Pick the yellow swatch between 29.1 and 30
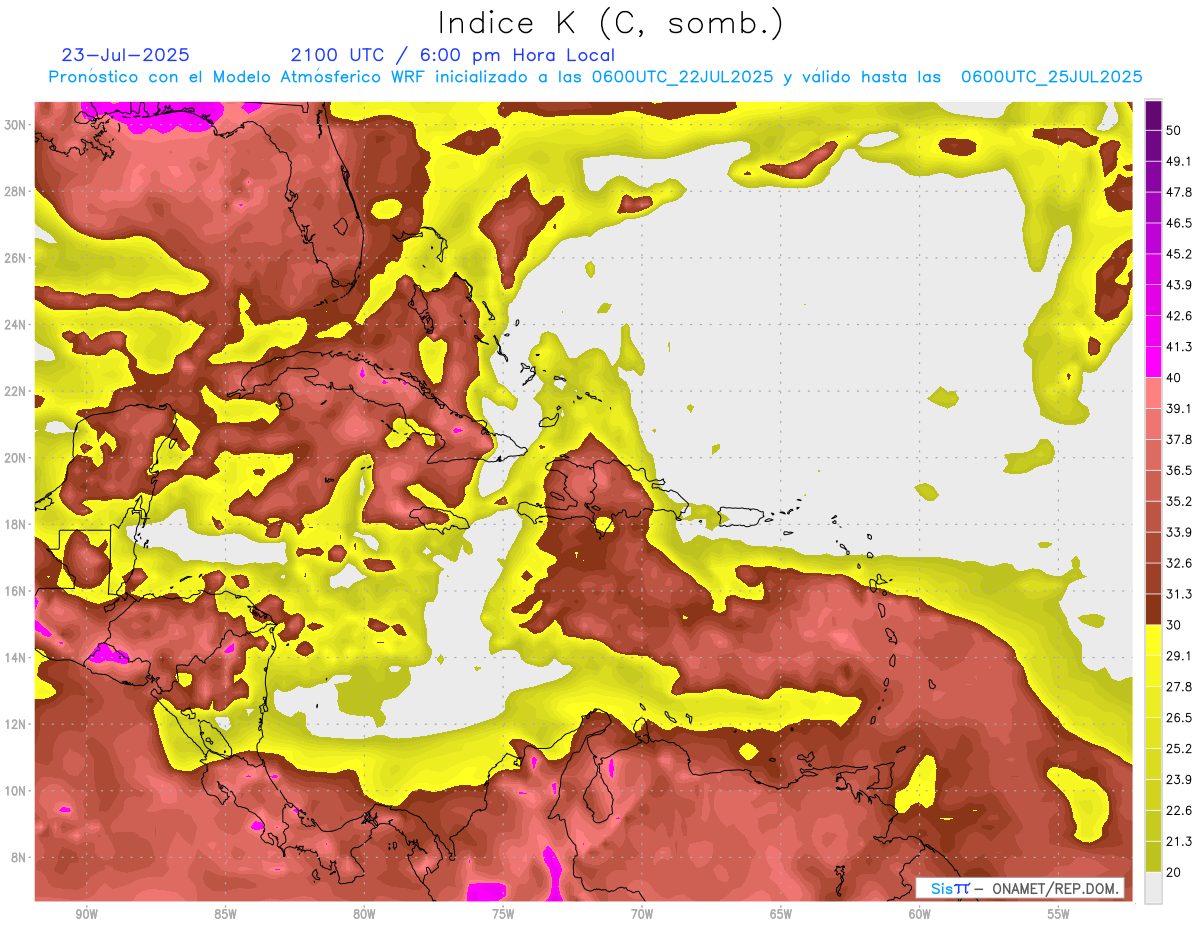This screenshot has height=927, width=1200. [x=1153, y=640]
